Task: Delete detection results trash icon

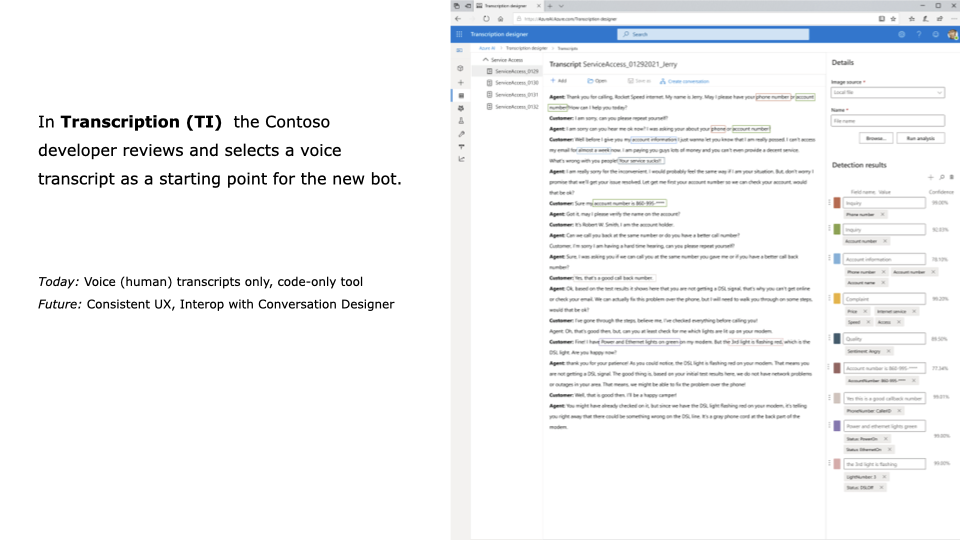Action: 951,178
